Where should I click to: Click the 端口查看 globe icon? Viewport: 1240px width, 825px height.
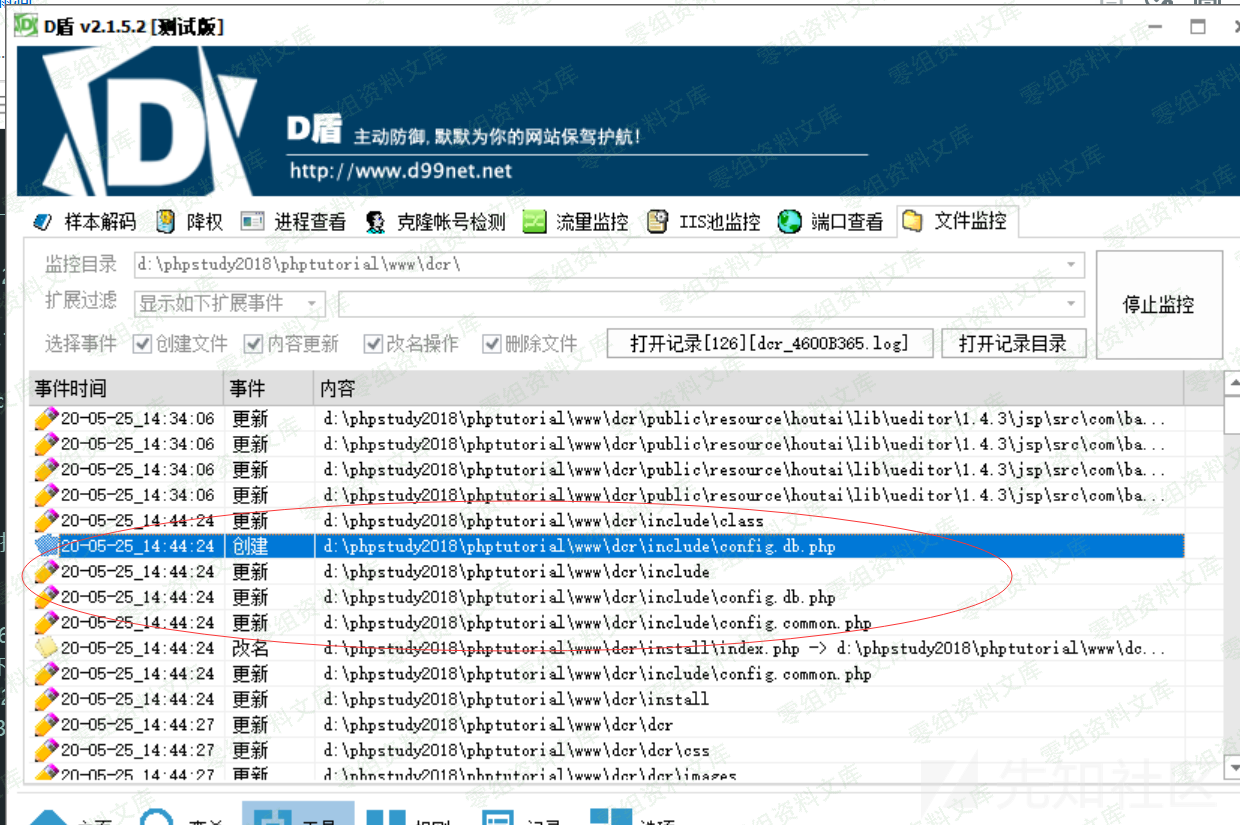click(x=790, y=222)
